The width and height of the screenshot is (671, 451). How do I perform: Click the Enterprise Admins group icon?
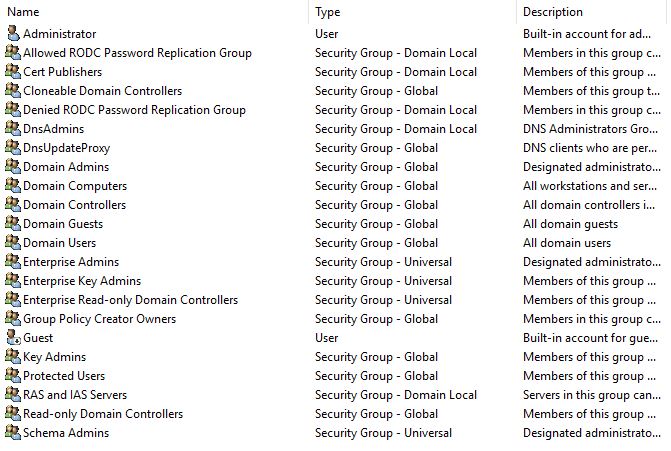[x=13, y=261]
